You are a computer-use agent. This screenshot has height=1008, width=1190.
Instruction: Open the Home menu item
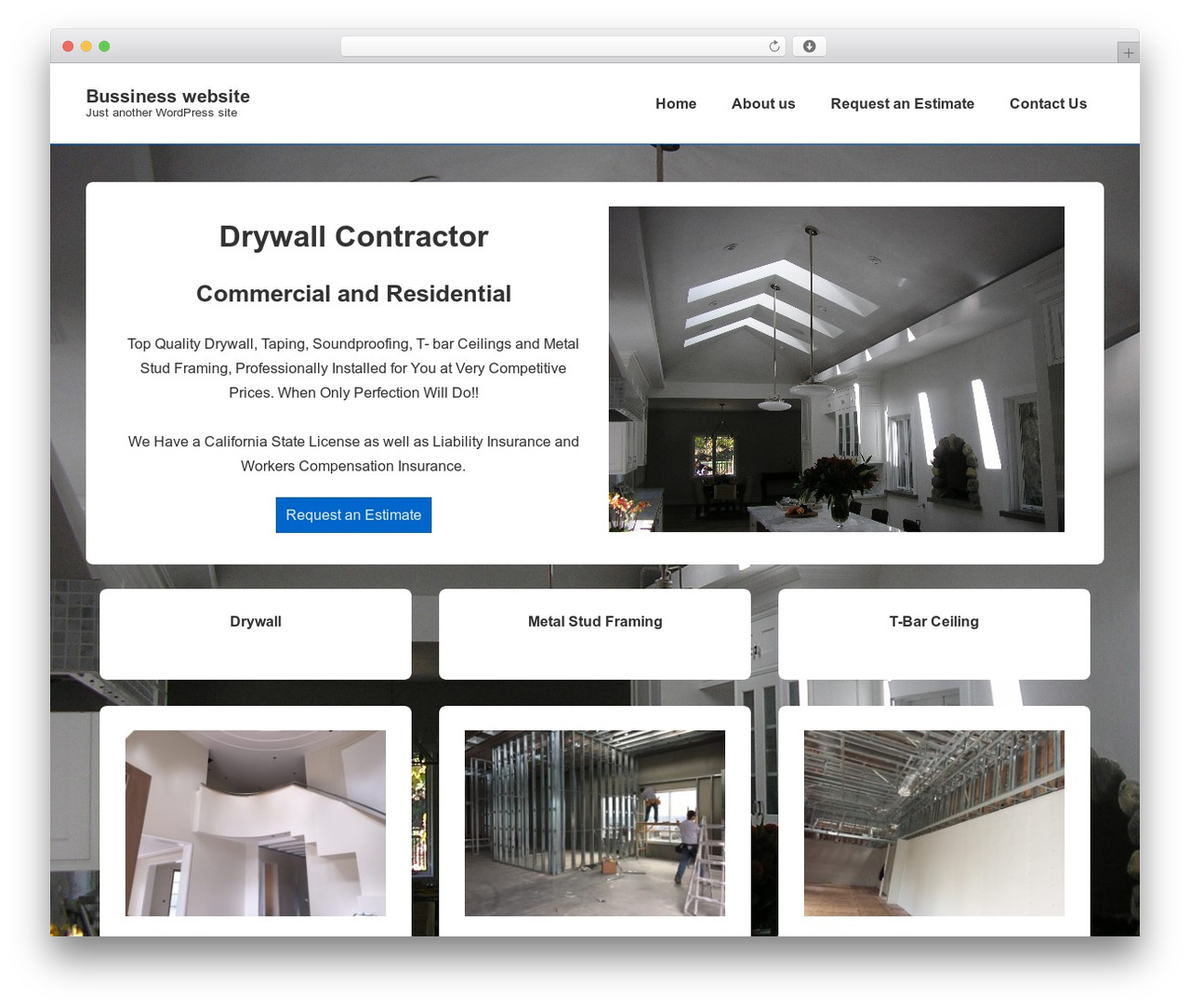676,104
